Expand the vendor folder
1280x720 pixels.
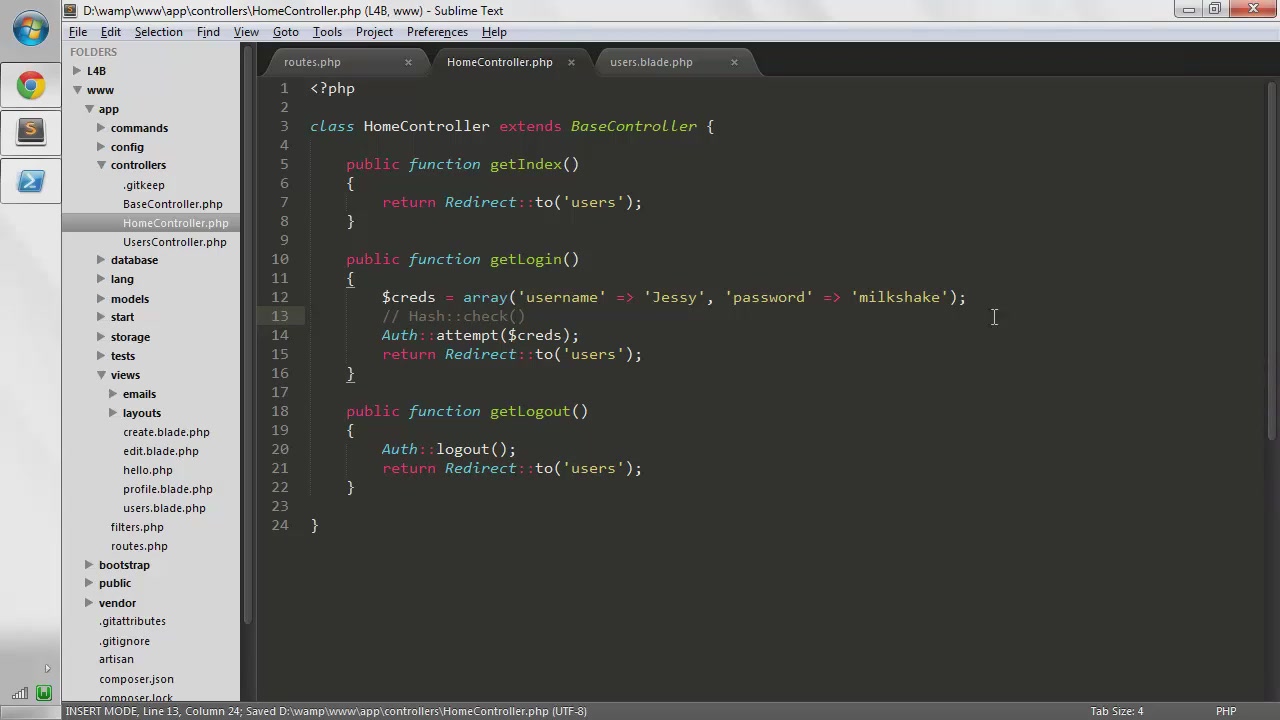coord(89,603)
